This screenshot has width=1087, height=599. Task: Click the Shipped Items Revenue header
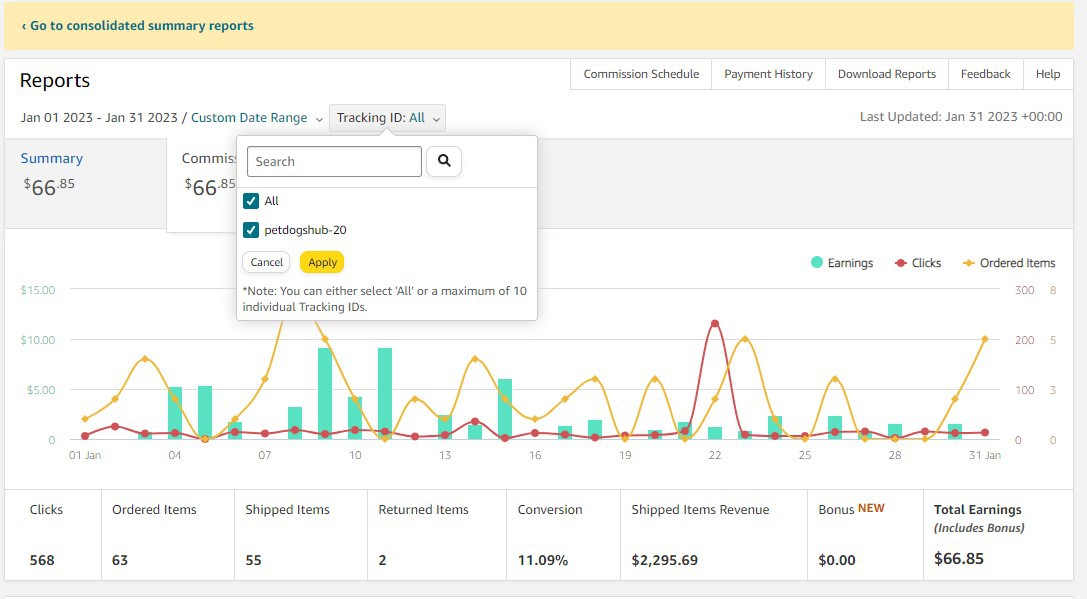700,510
